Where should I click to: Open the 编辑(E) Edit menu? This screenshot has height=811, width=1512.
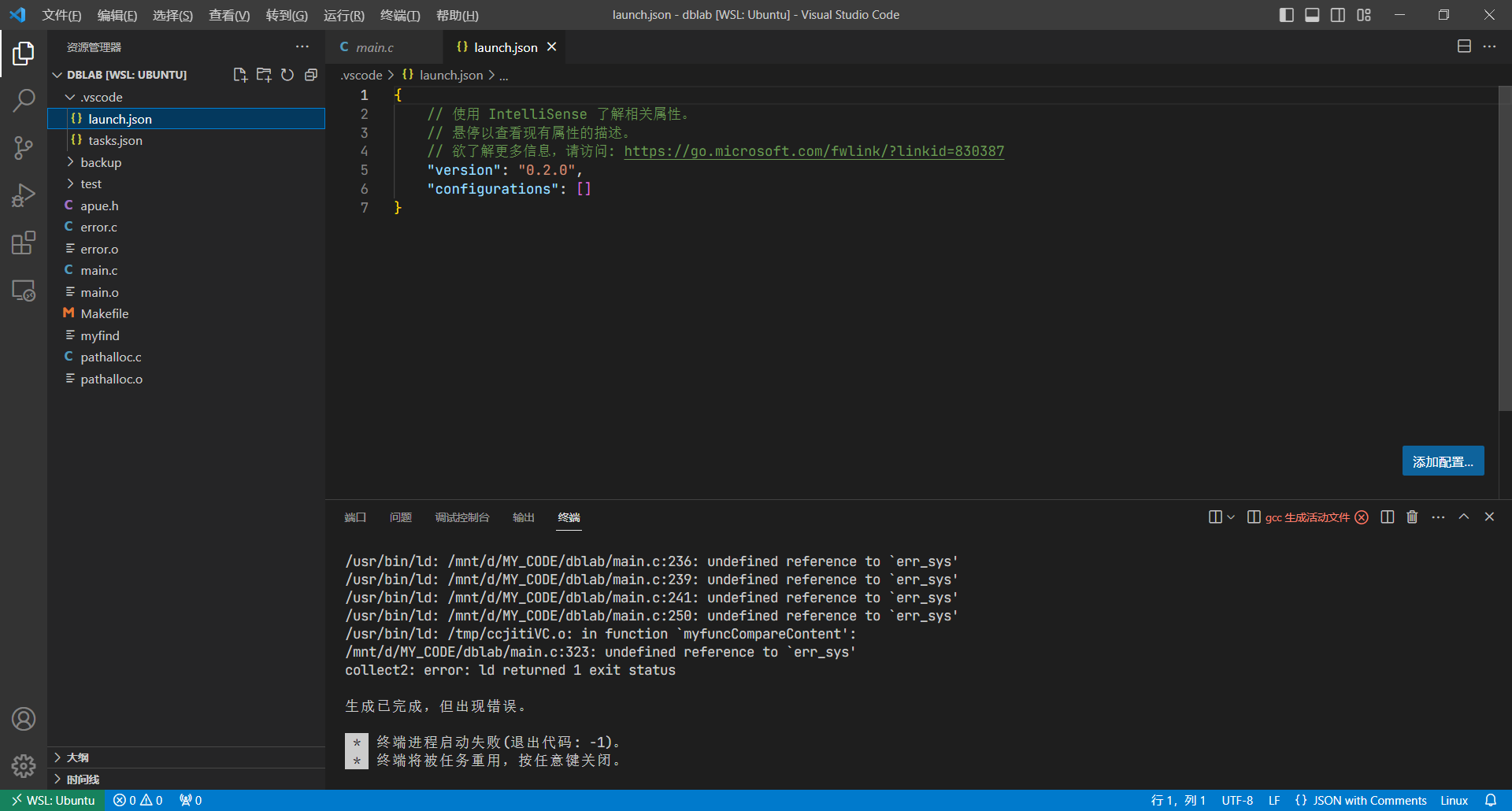(117, 15)
